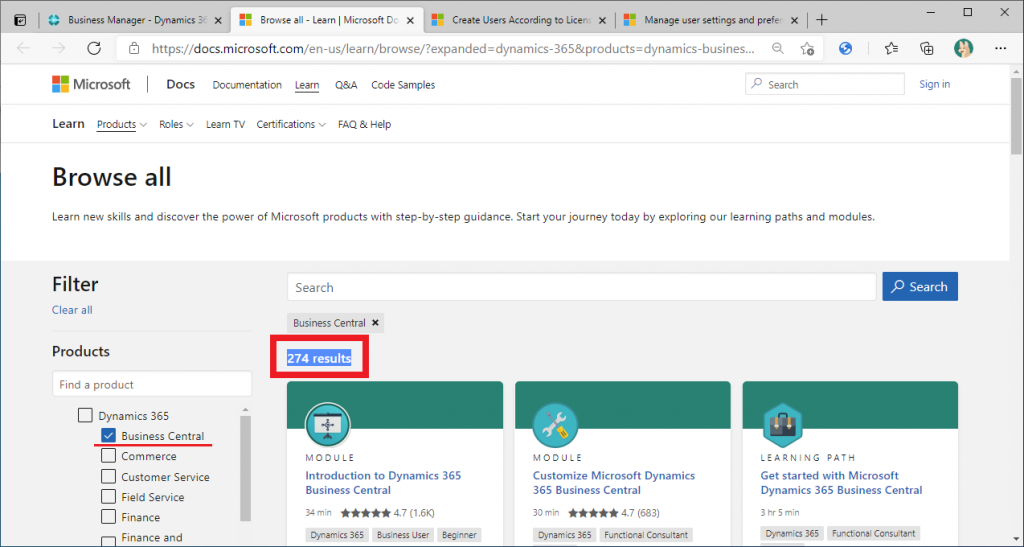Viewport: 1024px width, 547px height.
Task: Open Documentation in the Docs header
Action: tap(247, 85)
